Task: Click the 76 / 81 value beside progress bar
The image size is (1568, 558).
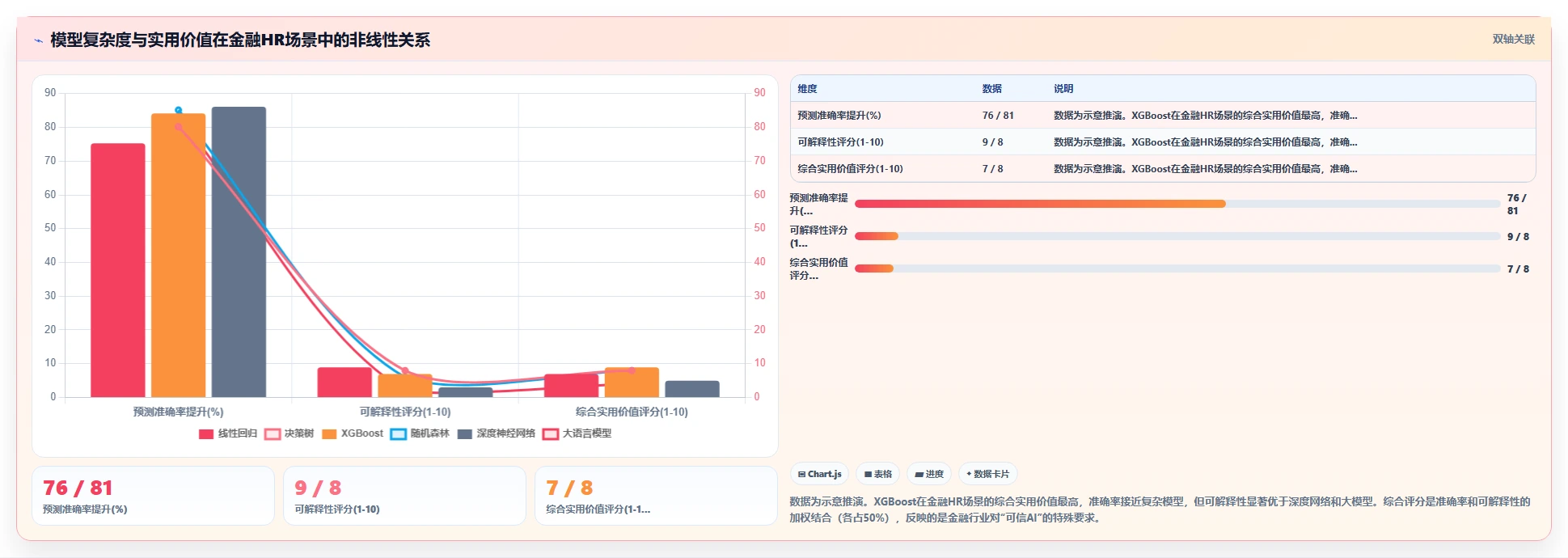Action: pyautogui.click(x=1517, y=204)
